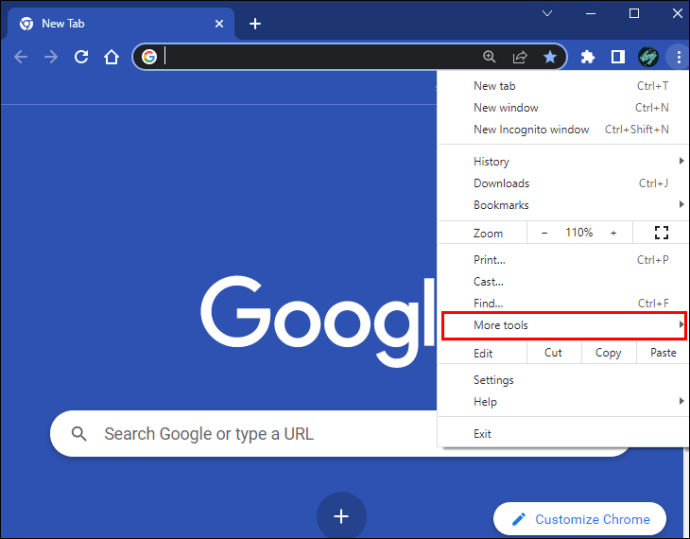
Task: Click Cut in the Edit row
Action: [x=553, y=353]
